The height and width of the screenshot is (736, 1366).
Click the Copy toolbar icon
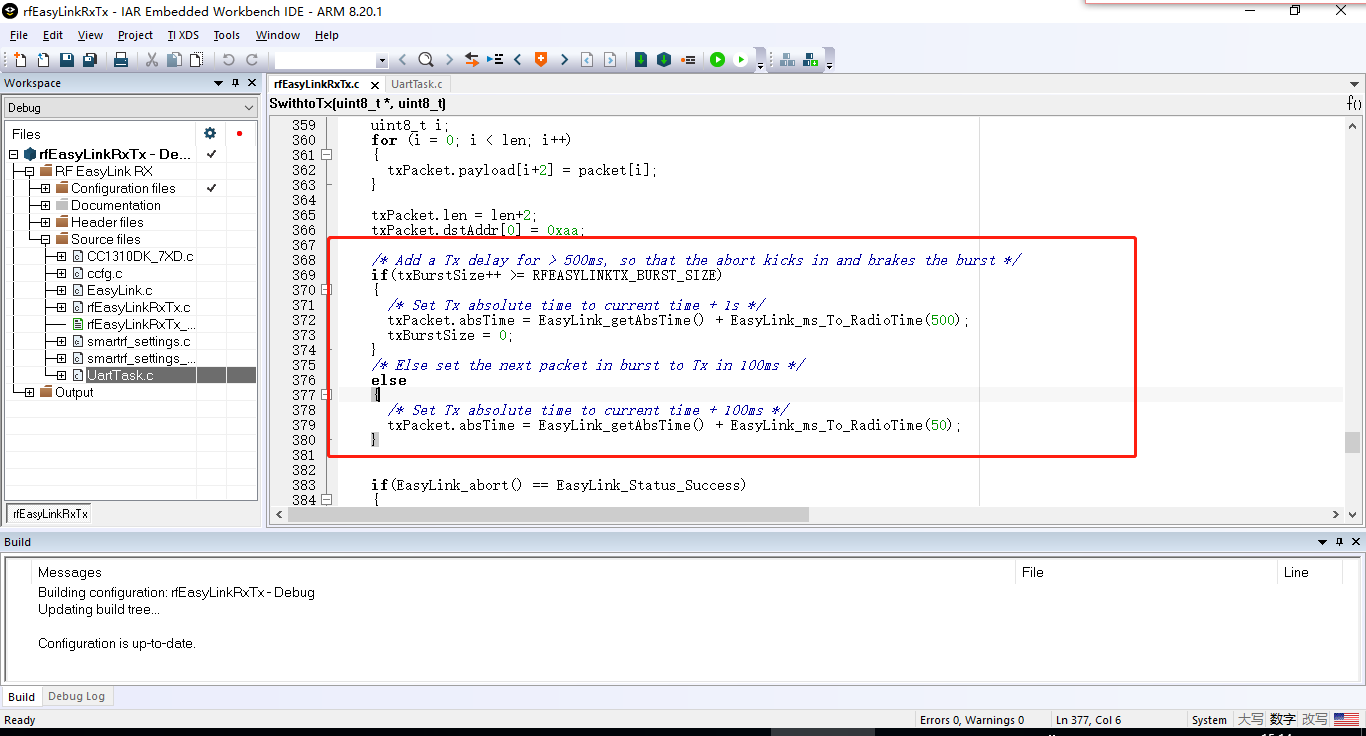174,60
